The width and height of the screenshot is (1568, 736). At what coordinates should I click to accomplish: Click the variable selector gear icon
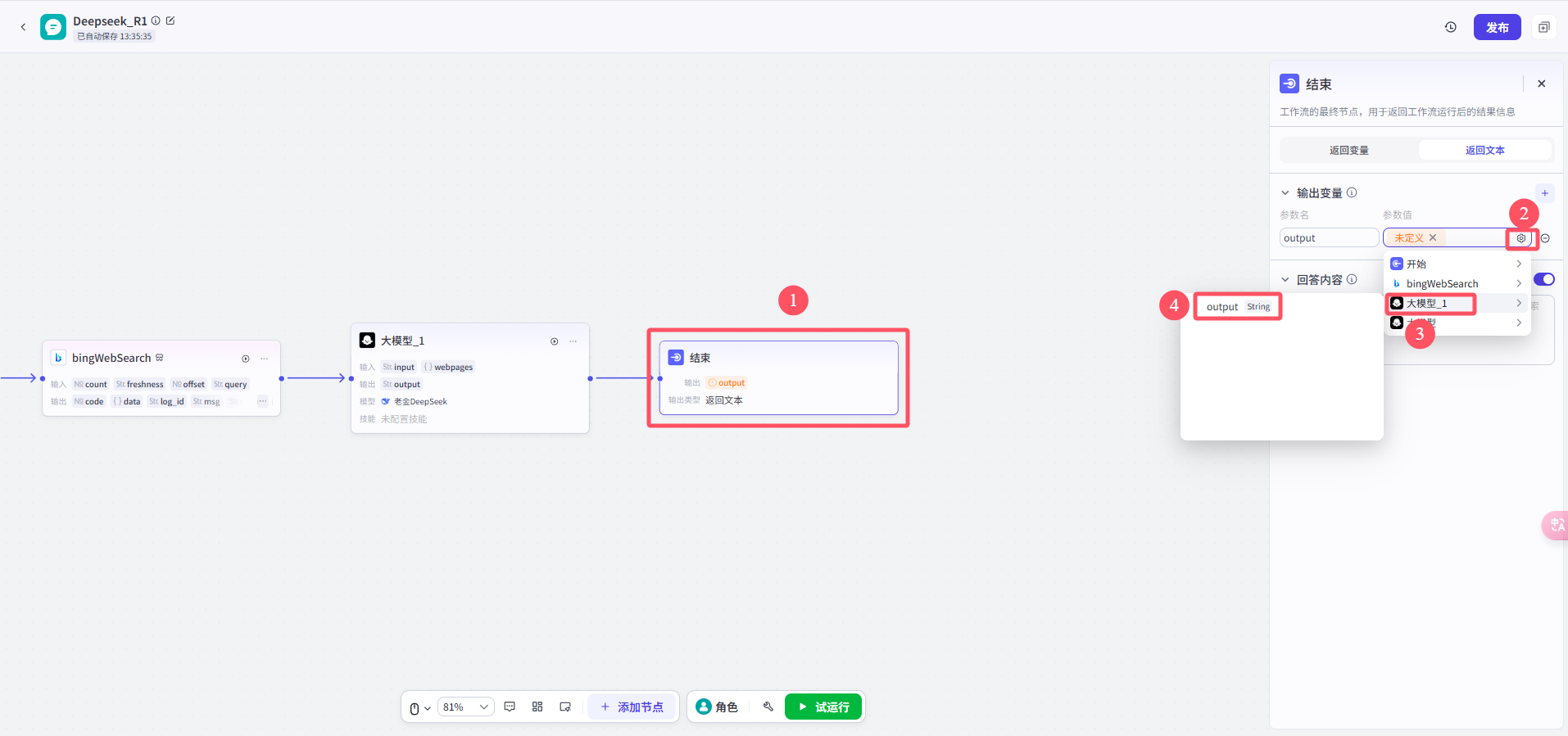click(x=1521, y=238)
